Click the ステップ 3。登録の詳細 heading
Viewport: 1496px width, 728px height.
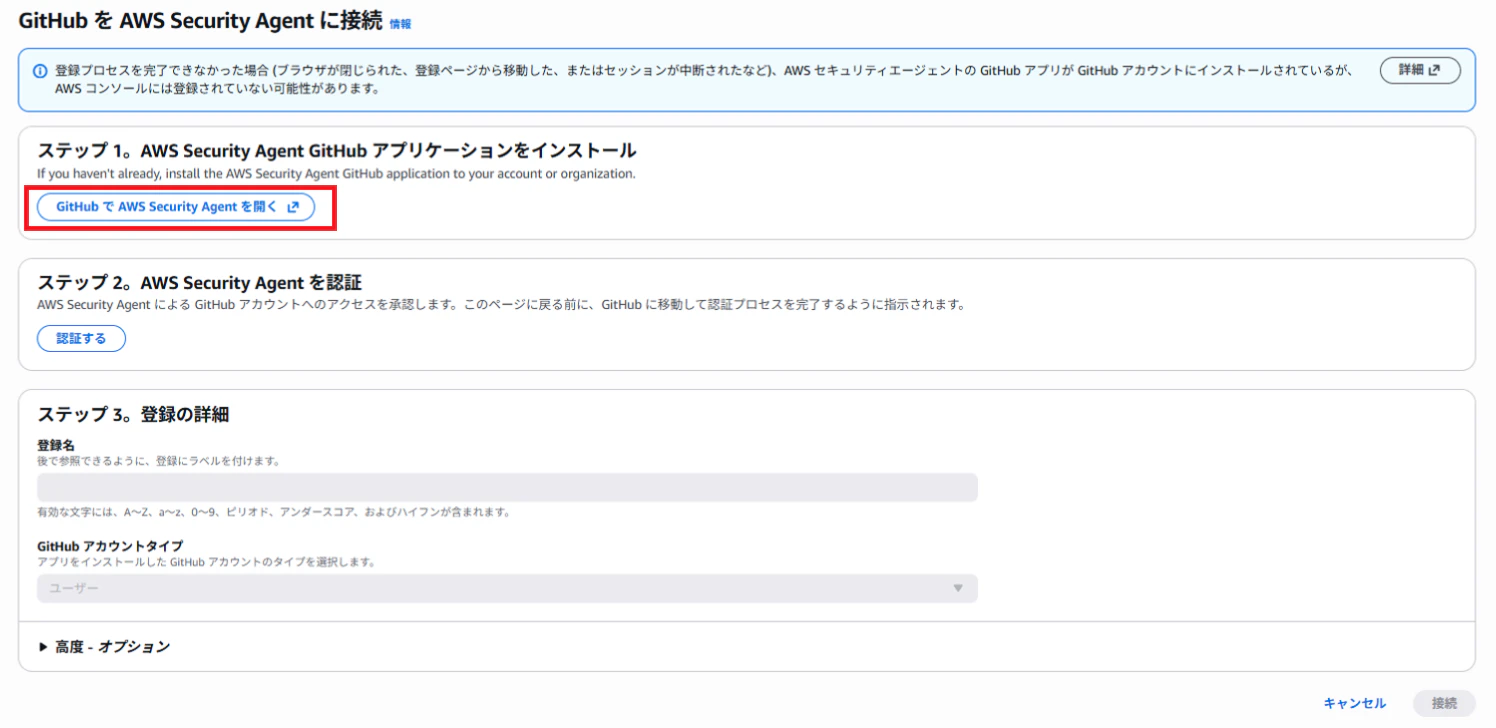135,414
